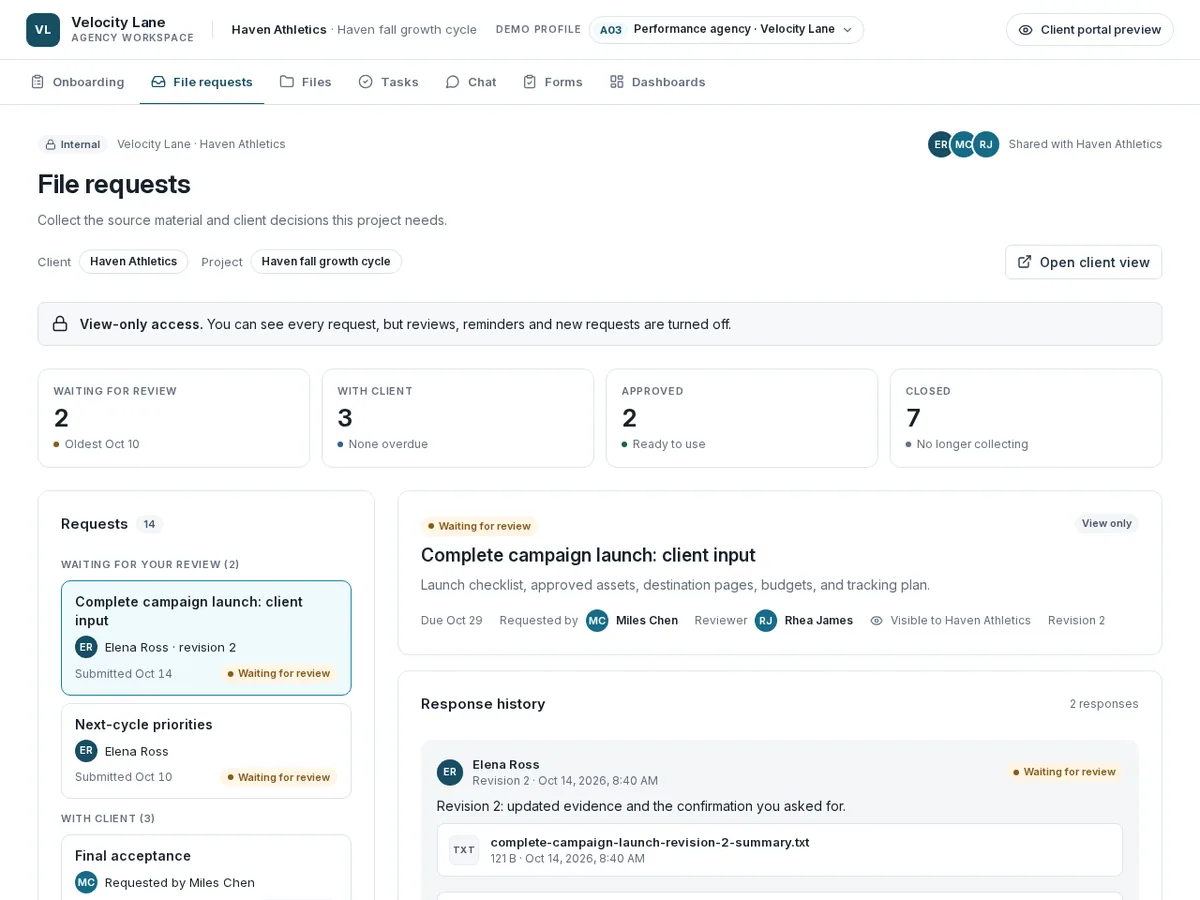This screenshot has width=1200, height=900.
Task: Click the RJ avatar in shared members
Action: 986,144
